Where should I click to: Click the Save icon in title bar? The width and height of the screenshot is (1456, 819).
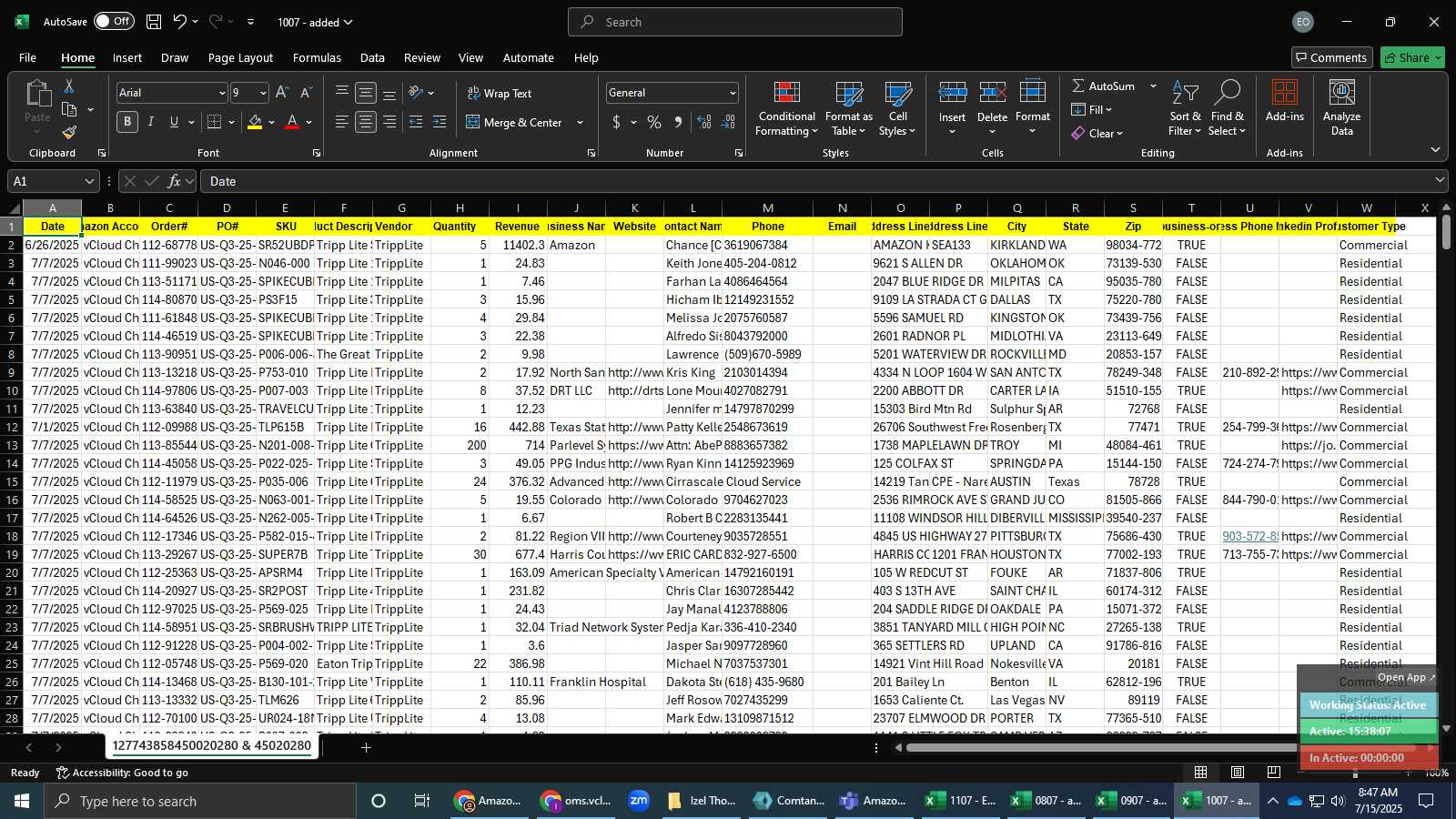(154, 22)
